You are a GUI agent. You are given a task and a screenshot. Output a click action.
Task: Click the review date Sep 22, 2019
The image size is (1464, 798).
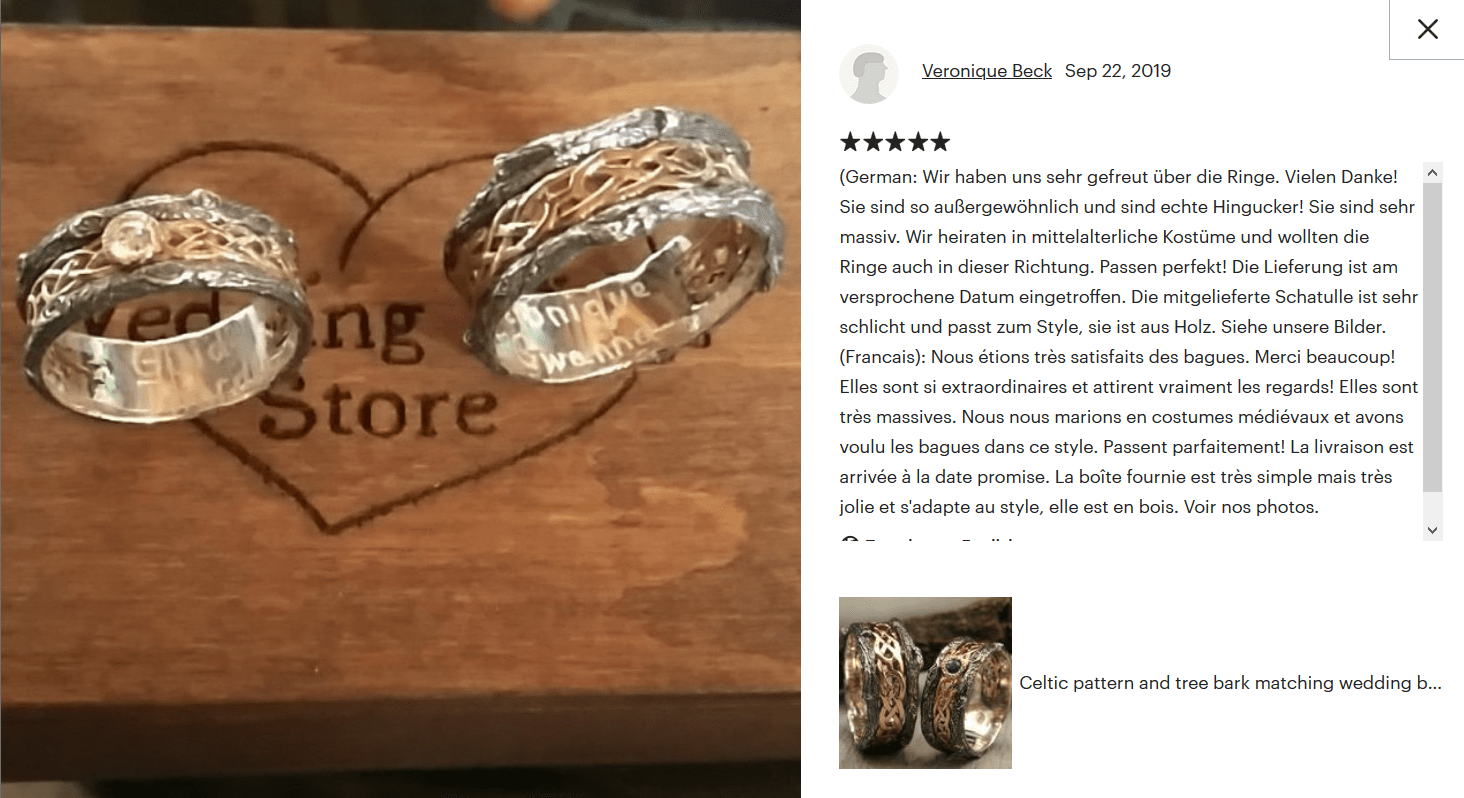coord(1118,71)
